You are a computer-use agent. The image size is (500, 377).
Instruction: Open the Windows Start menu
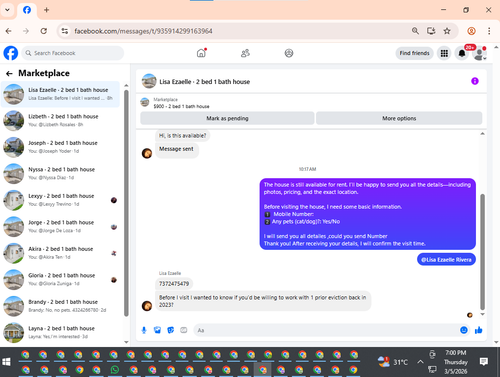6,362
